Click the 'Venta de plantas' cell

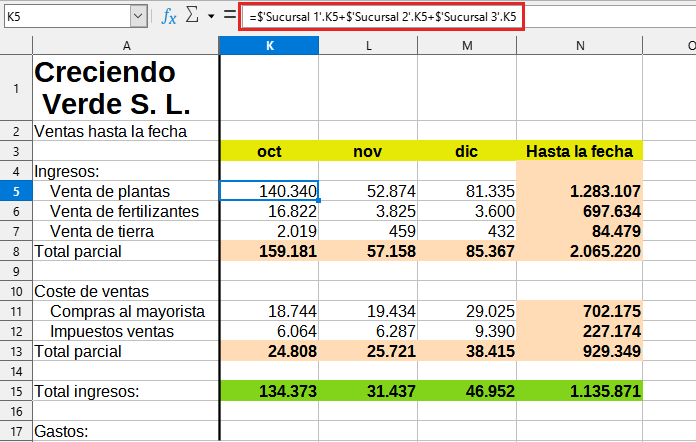tap(126, 191)
